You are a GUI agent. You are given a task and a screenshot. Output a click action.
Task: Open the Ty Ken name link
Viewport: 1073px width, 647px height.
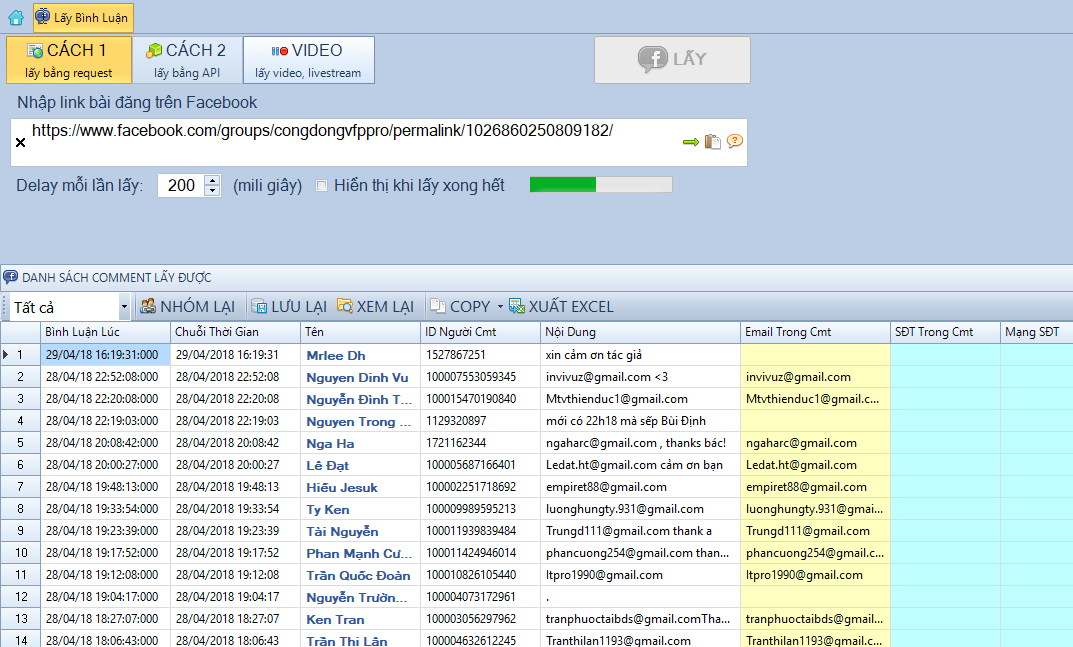[x=327, y=509]
